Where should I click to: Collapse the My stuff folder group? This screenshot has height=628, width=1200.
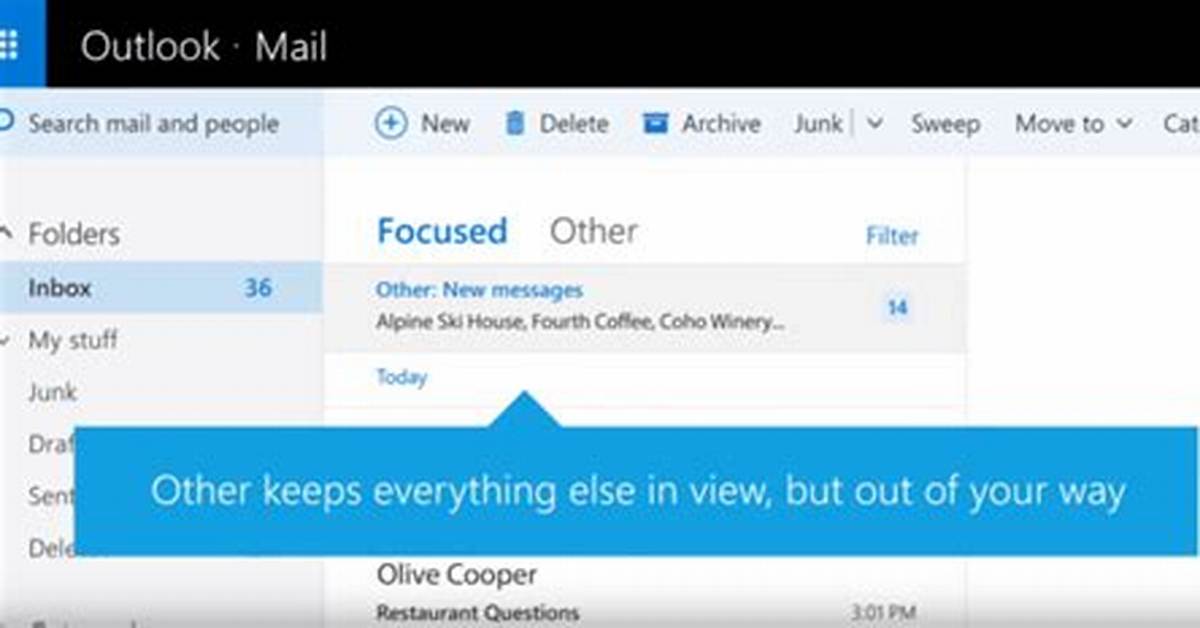[x=6, y=341]
